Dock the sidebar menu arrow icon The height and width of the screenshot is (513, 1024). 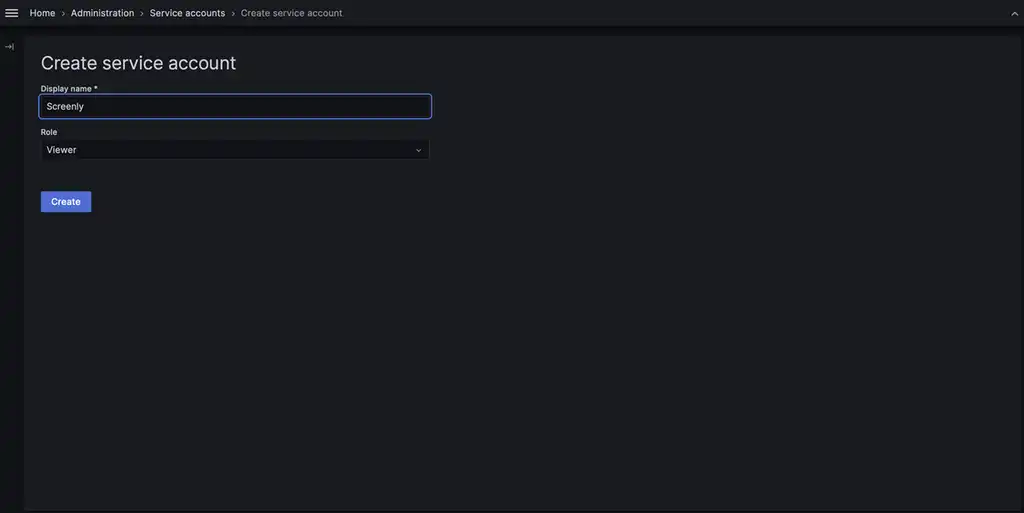pyautogui.click(x=9, y=47)
